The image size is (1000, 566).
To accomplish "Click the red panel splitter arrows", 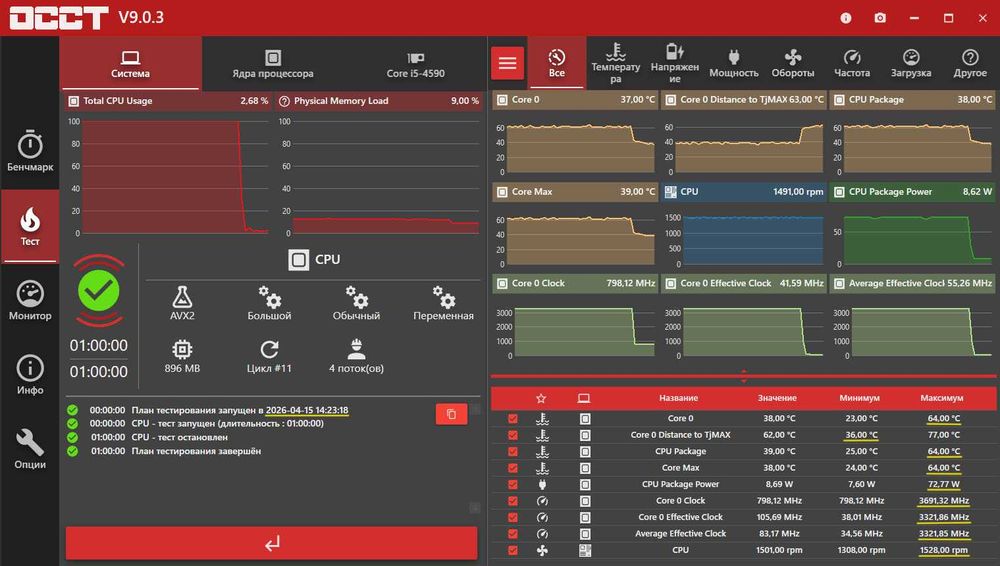I will point(744,376).
